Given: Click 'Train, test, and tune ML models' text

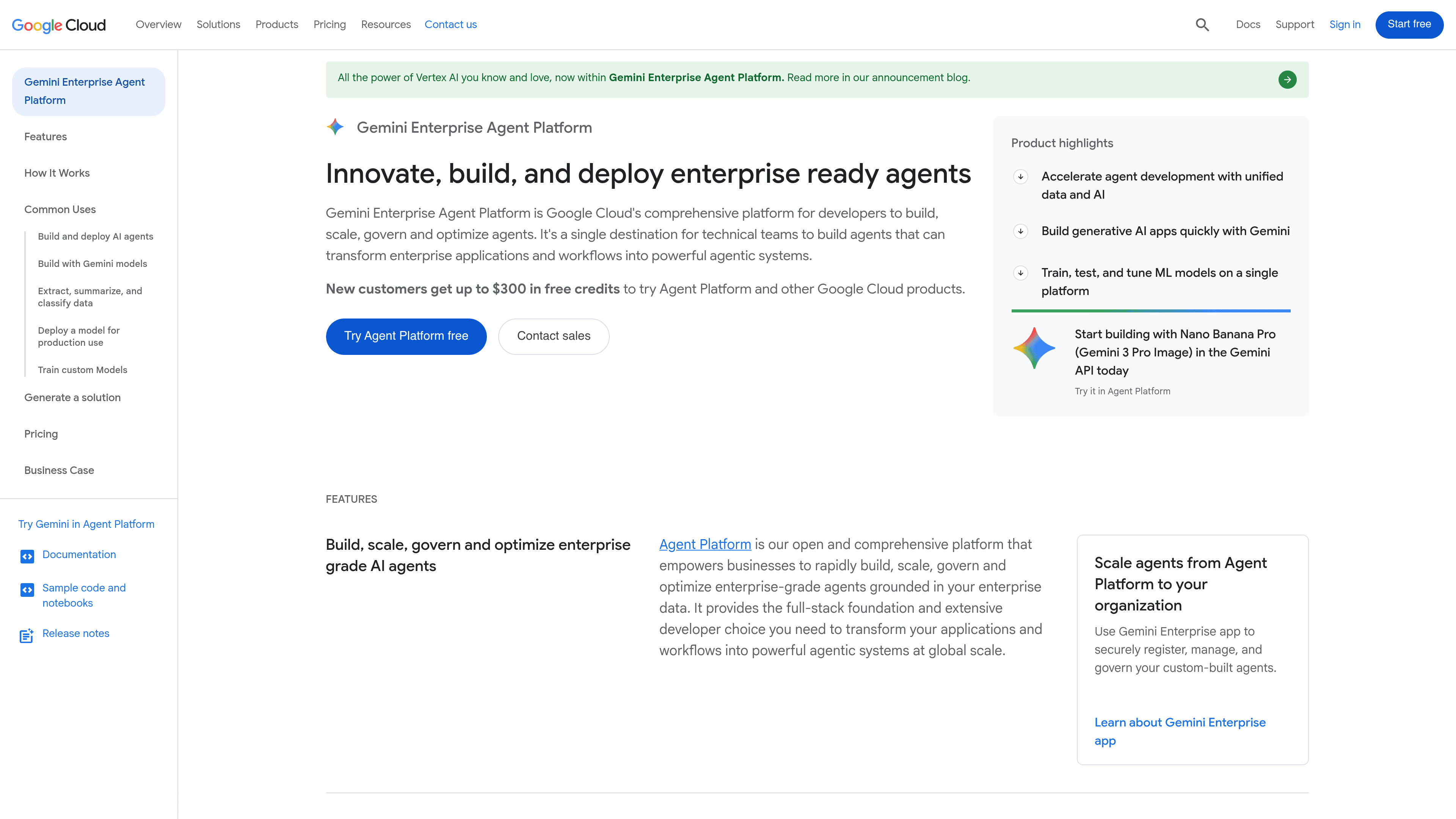Looking at the screenshot, I should pyautogui.click(x=1159, y=281).
